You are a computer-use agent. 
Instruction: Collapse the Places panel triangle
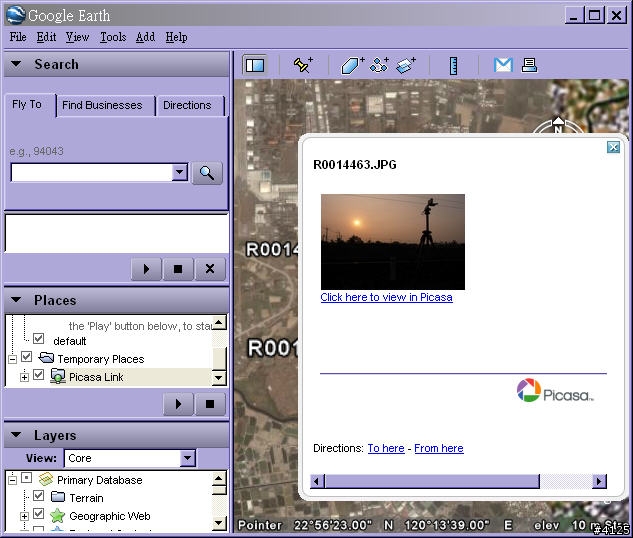[16, 300]
